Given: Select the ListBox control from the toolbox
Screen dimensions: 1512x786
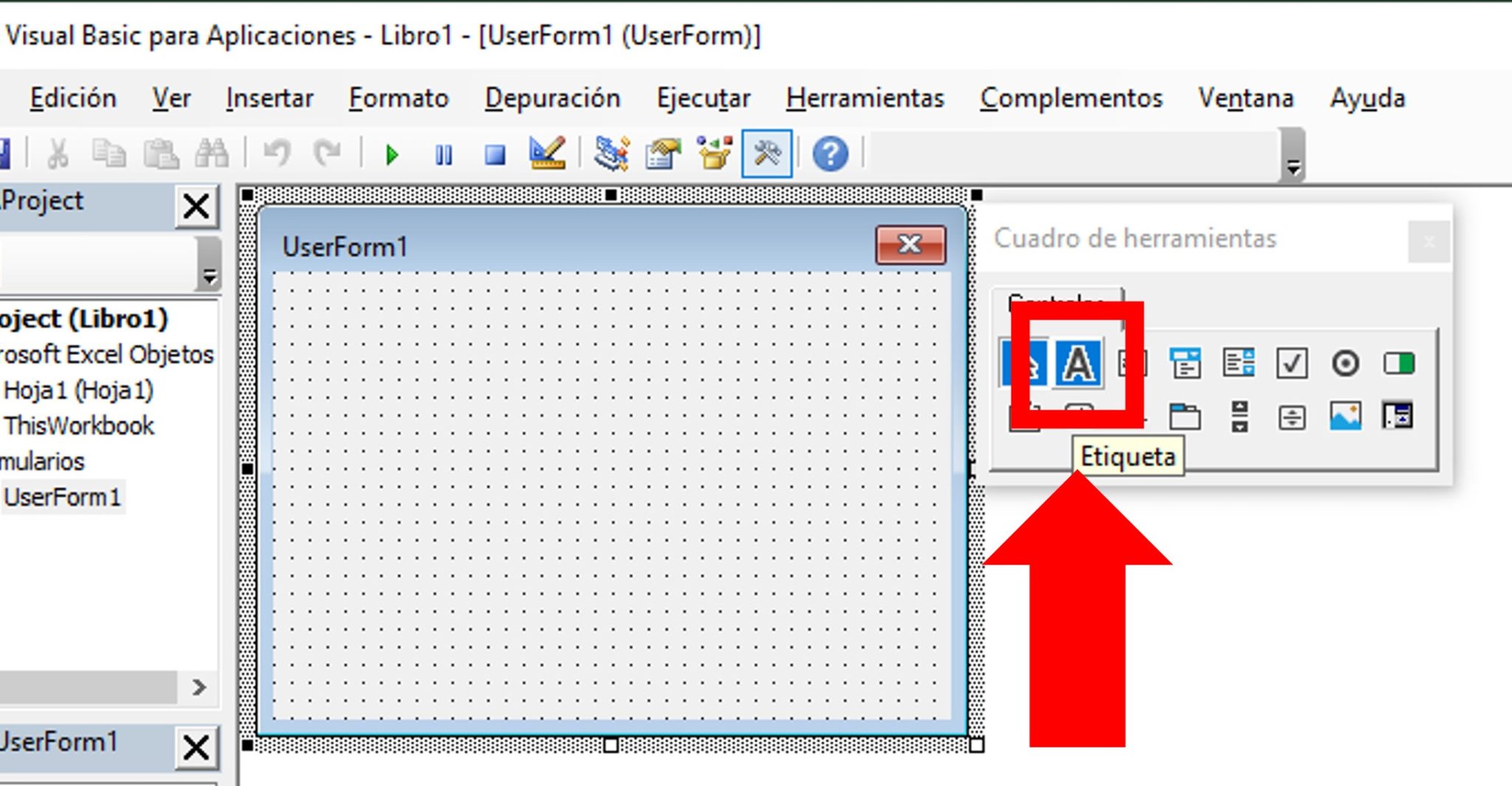Looking at the screenshot, I should 1240,363.
